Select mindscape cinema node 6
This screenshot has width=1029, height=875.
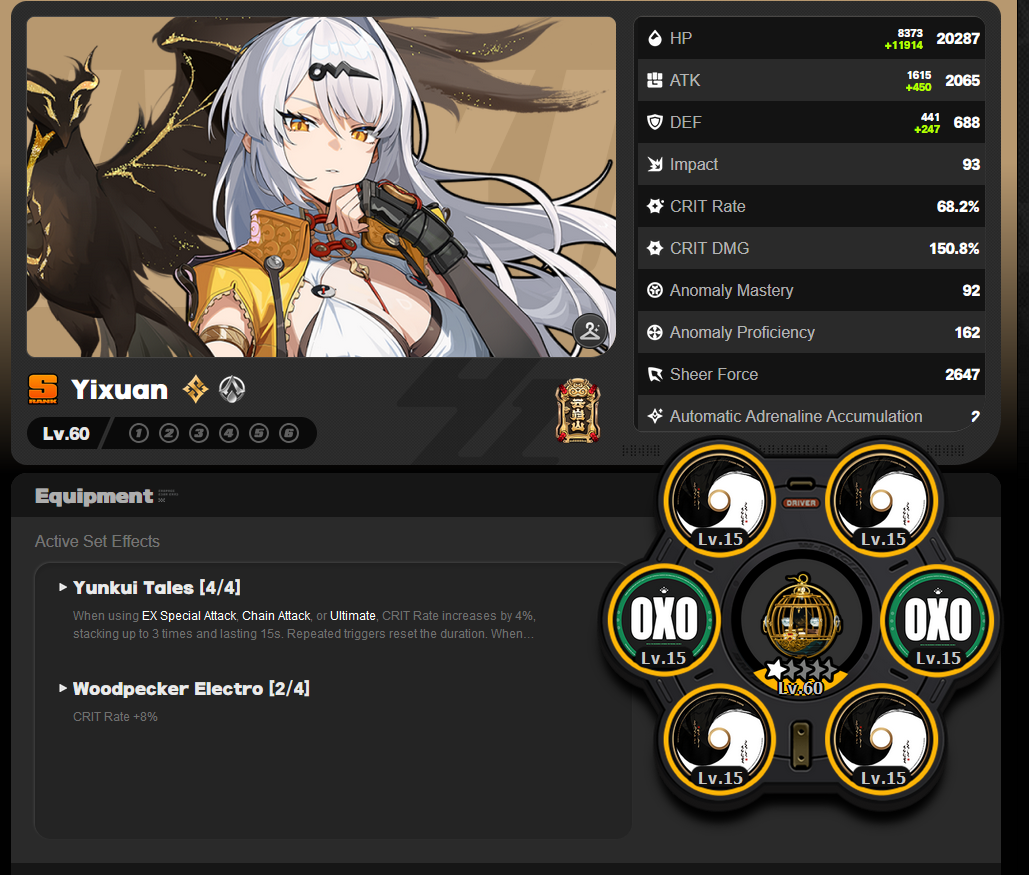coord(289,433)
